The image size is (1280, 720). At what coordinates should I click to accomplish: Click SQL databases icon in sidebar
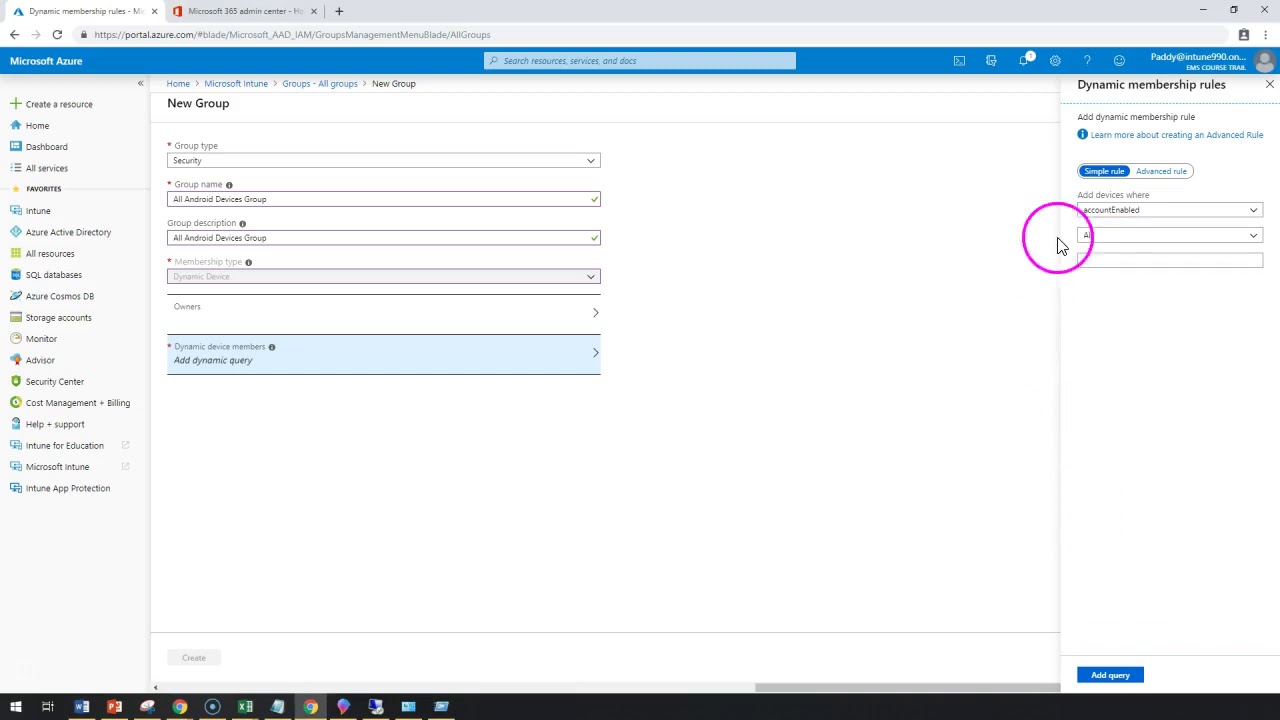click(15, 275)
